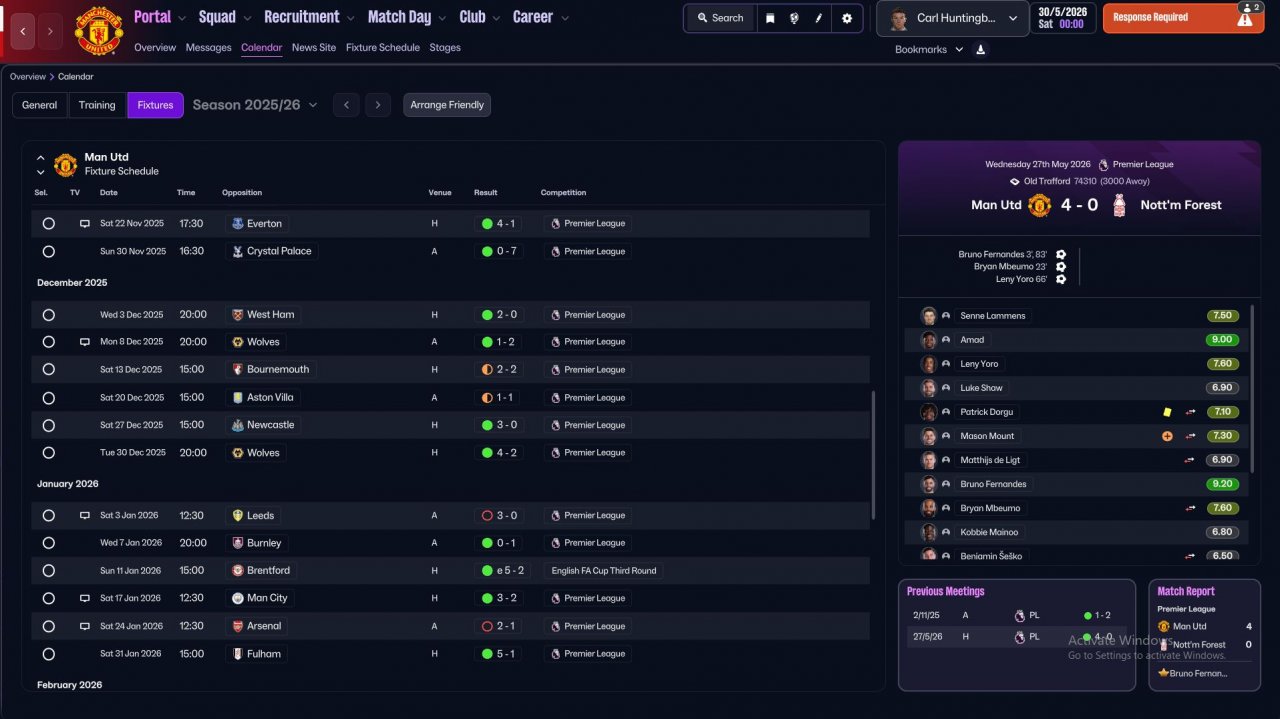Select the Brentford fixture radio button
Image resolution: width=1280 pixels, height=719 pixels.
coord(48,571)
